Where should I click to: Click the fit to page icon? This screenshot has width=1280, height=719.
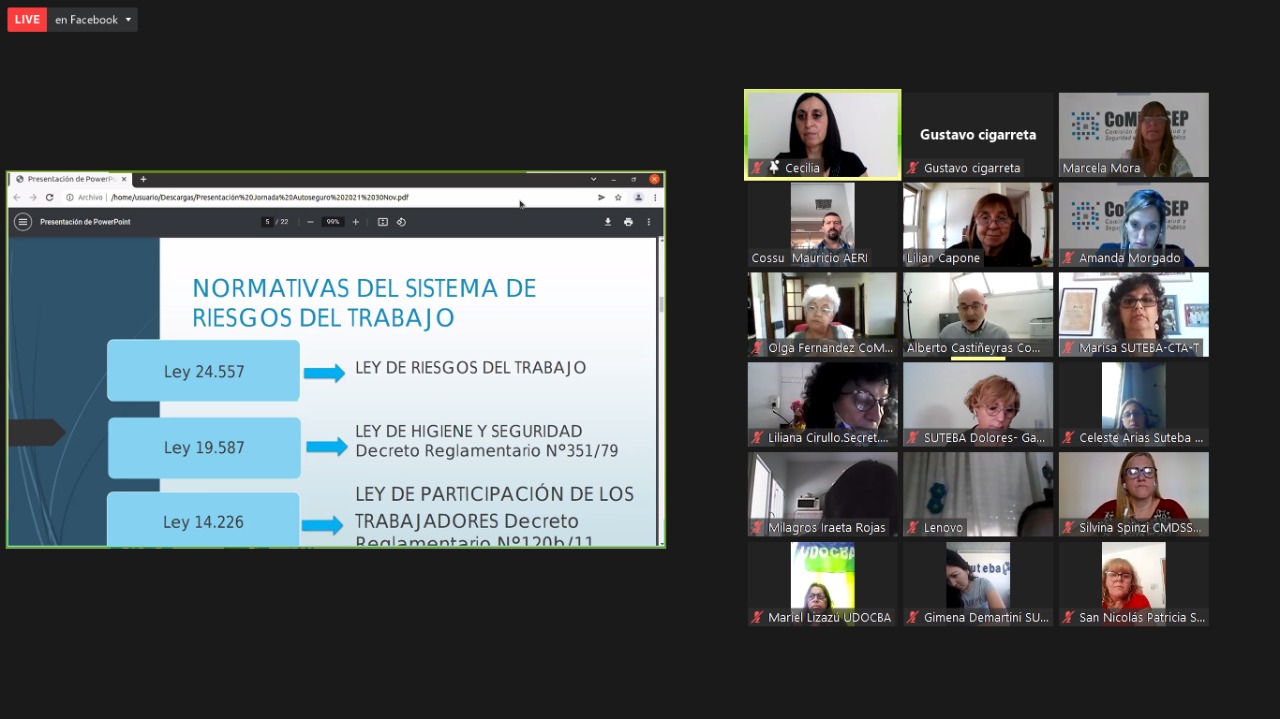(382, 222)
